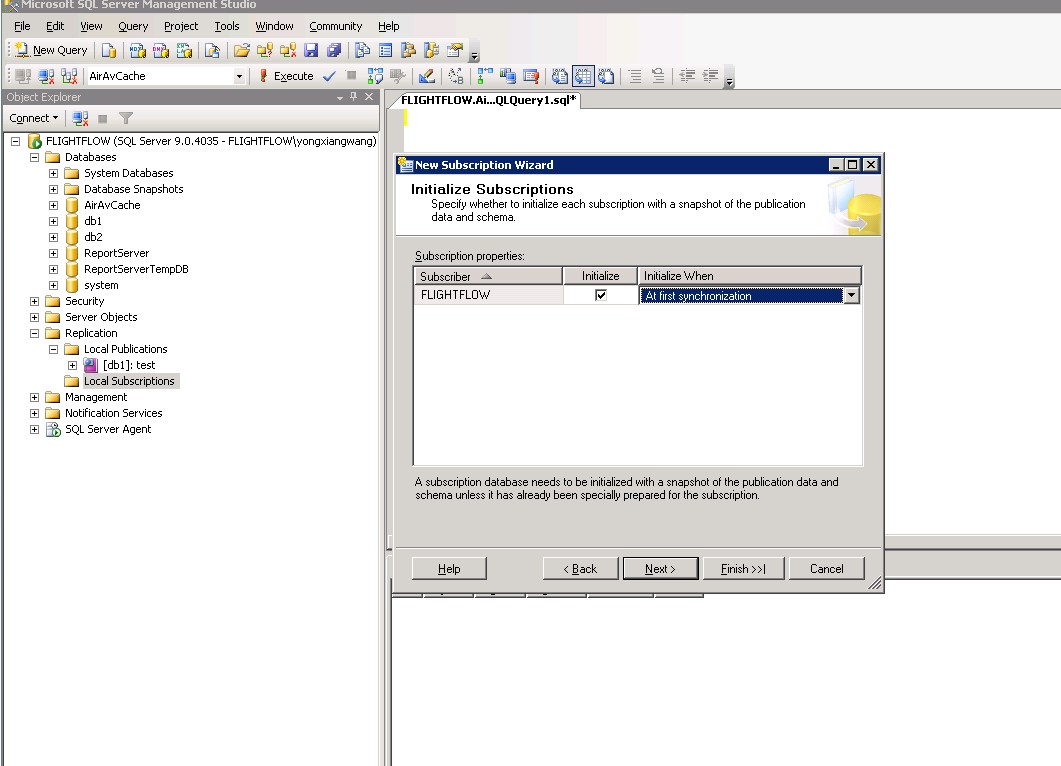This screenshot has height=766, width=1061.
Task: Click the Parse query checkmark icon
Action: (329, 76)
